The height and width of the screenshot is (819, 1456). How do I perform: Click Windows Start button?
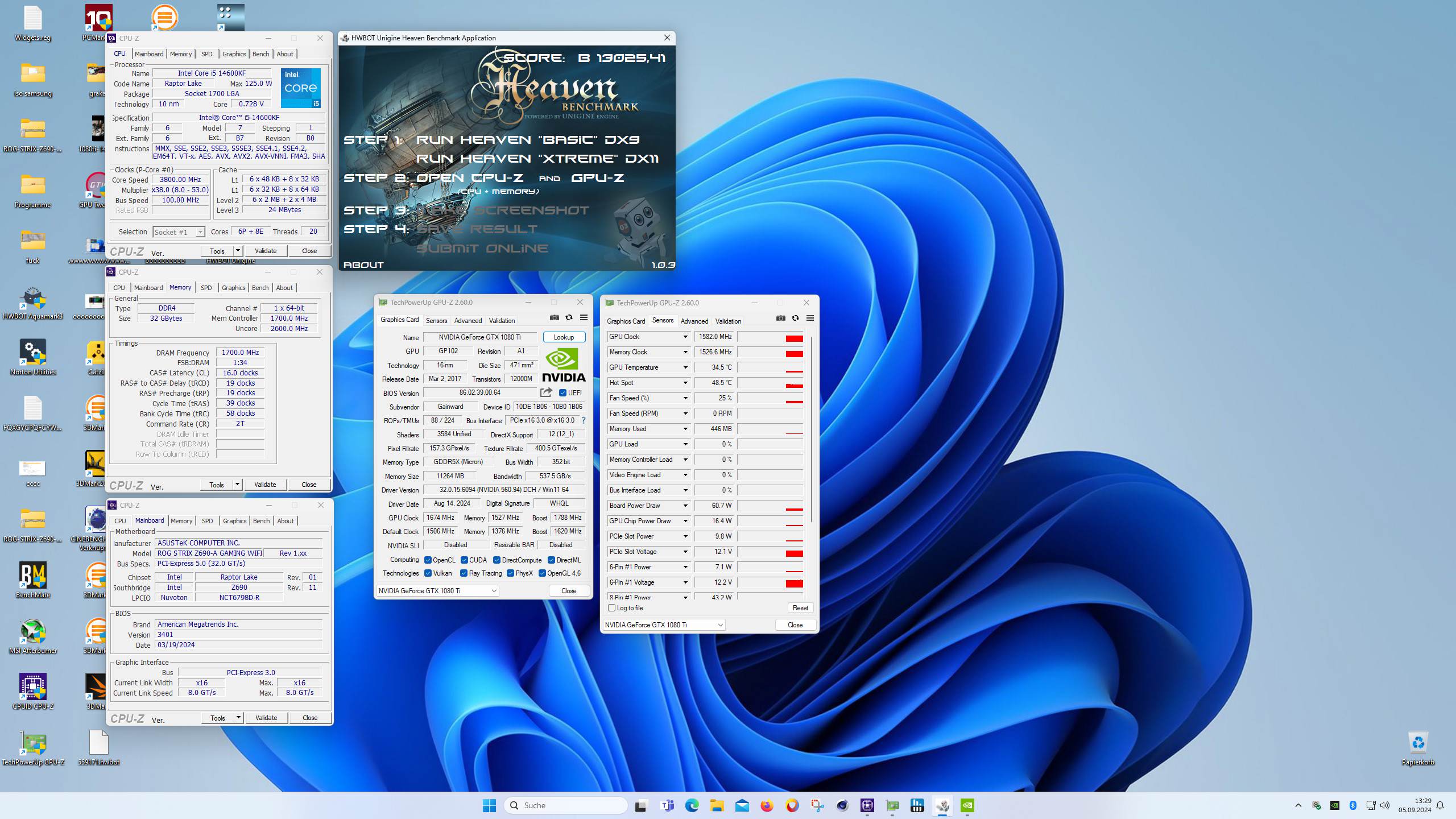click(489, 805)
